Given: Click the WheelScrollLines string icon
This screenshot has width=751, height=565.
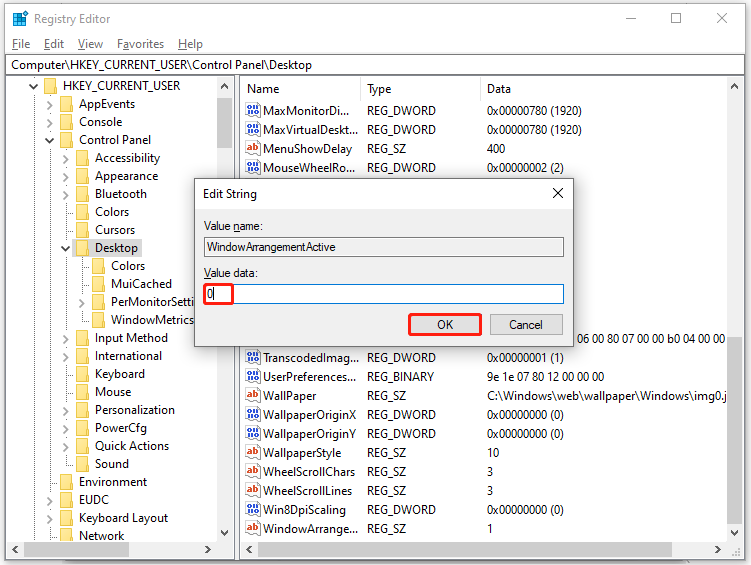Looking at the screenshot, I should click(x=253, y=490).
